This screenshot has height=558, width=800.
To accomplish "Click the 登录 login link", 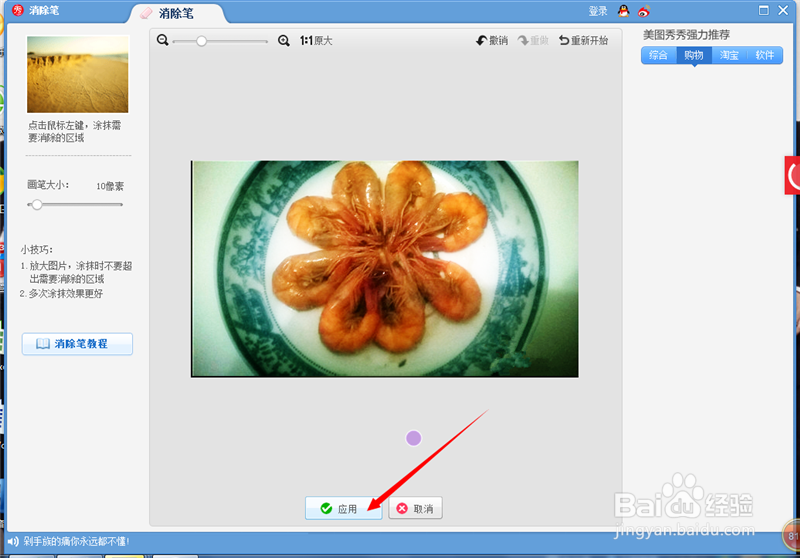I will point(597,11).
